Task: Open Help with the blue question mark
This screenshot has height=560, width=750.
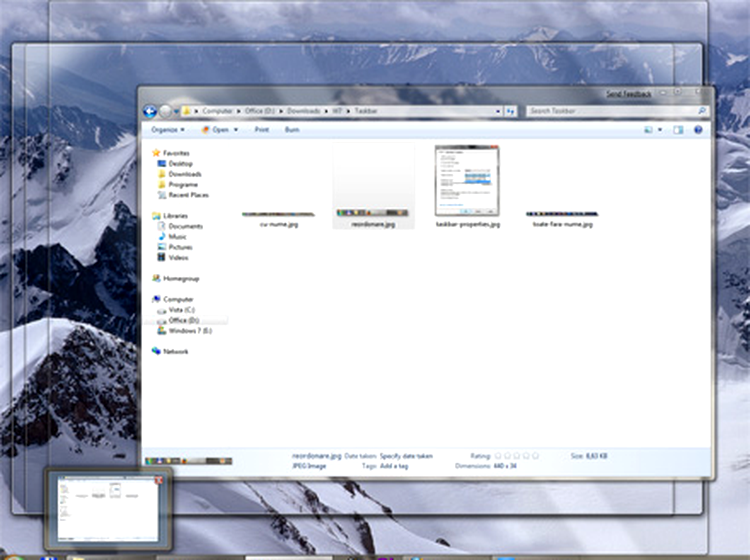Action: click(698, 130)
